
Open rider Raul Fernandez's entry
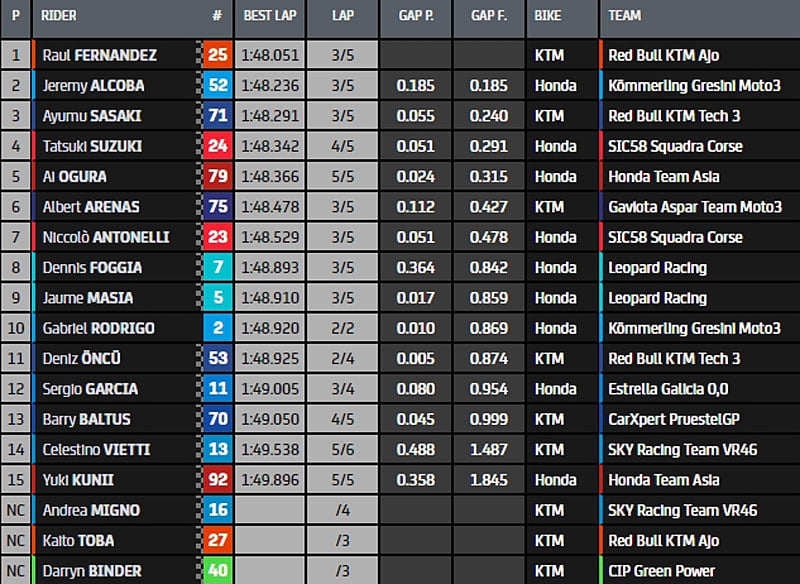click(x=99, y=55)
